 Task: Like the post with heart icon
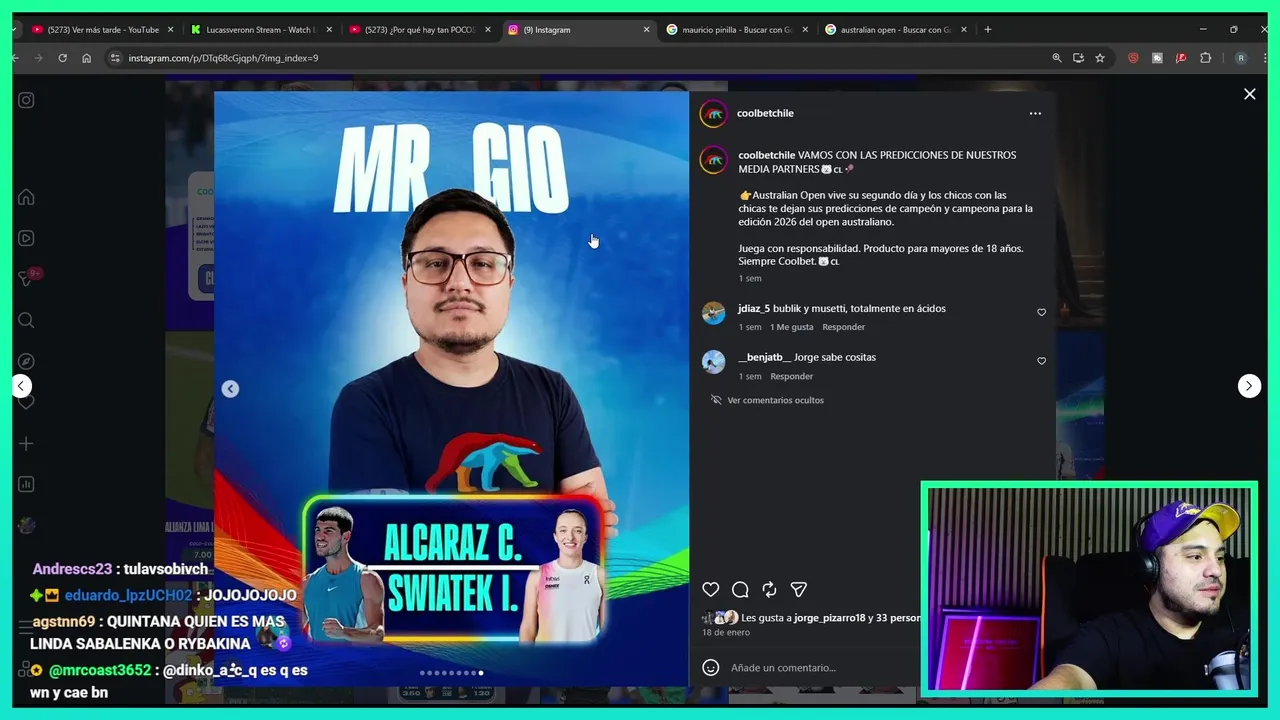click(710, 590)
